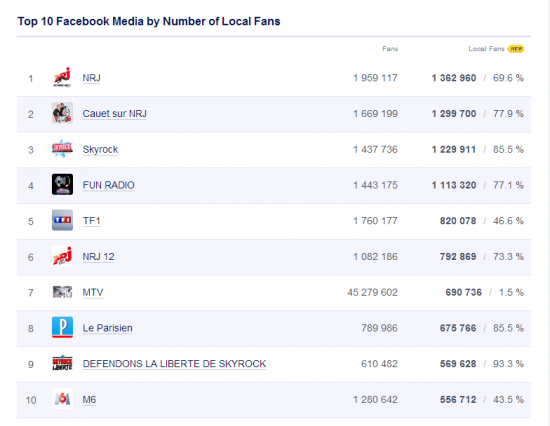
Task: Visit the FUN RADIO link
Action: click(108, 185)
